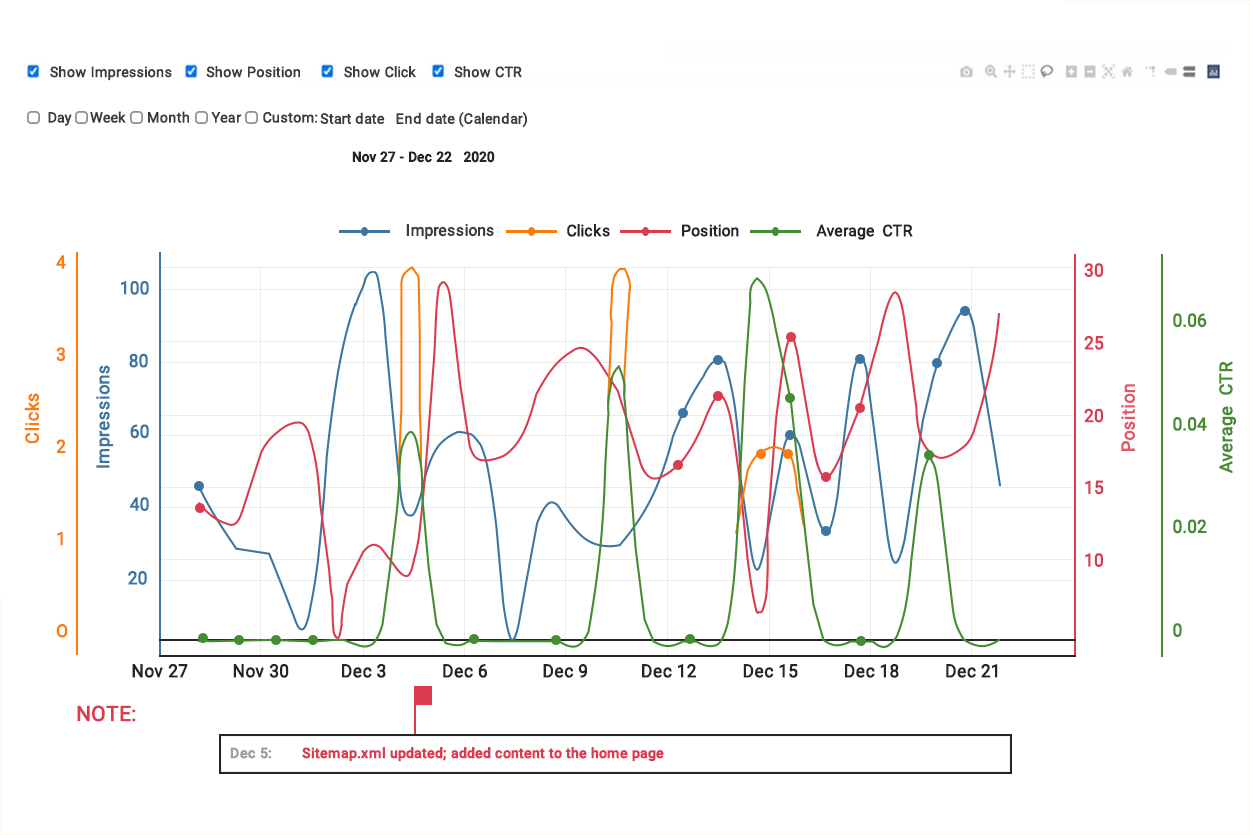1250x835 pixels.
Task: Select the Pan crossed-arrows tool
Action: tap(1009, 72)
